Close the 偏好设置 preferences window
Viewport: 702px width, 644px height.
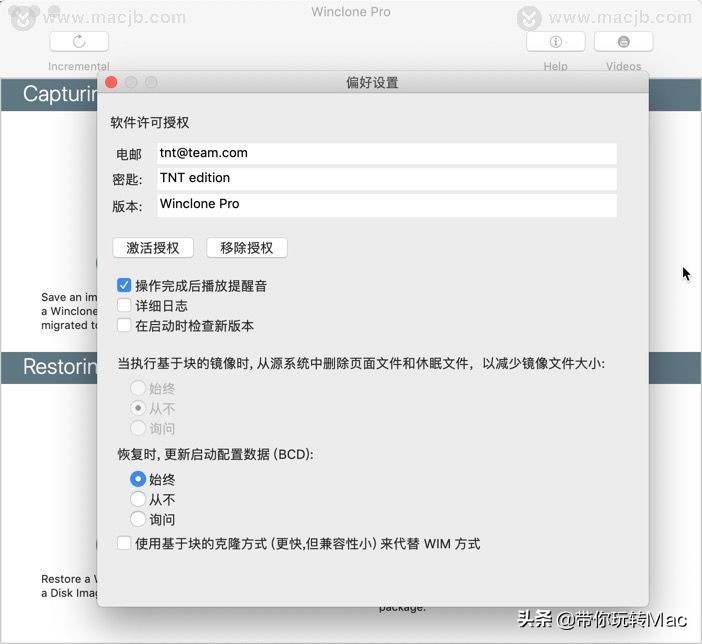pos(111,82)
